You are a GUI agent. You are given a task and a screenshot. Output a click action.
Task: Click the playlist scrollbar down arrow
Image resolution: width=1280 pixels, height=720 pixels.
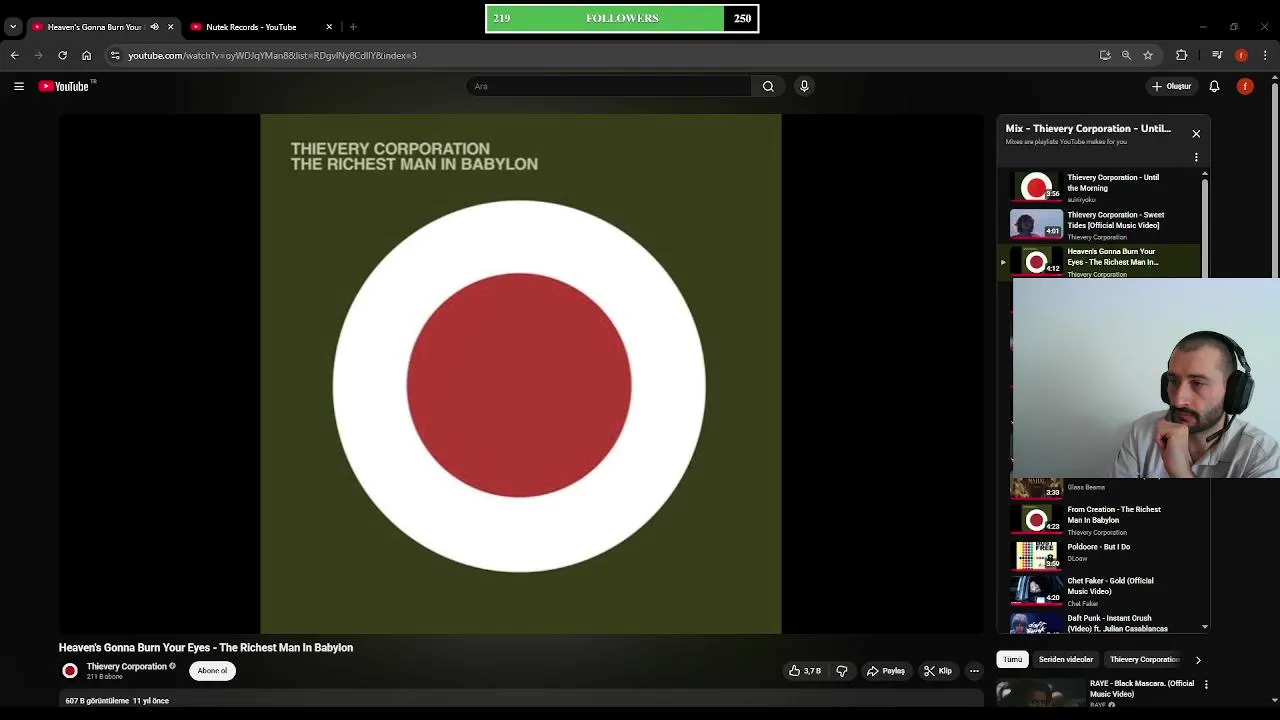pyautogui.click(x=1204, y=627)
